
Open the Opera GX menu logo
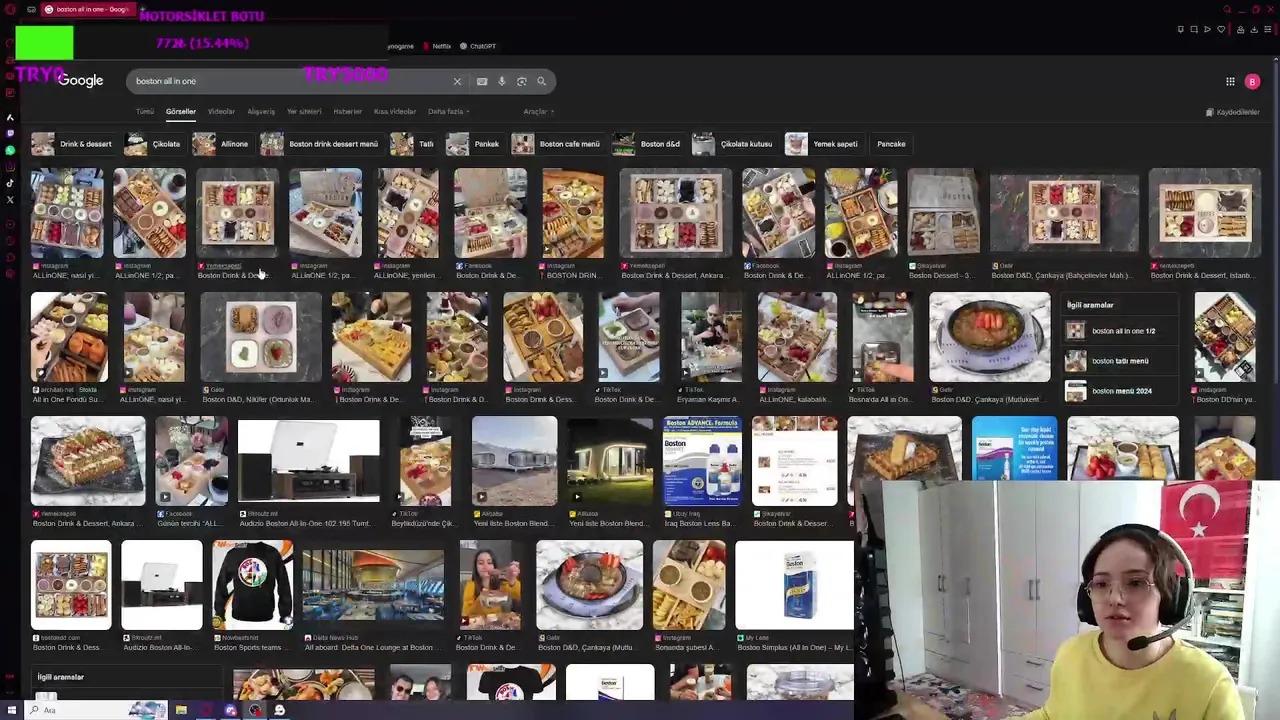(10, 9)
